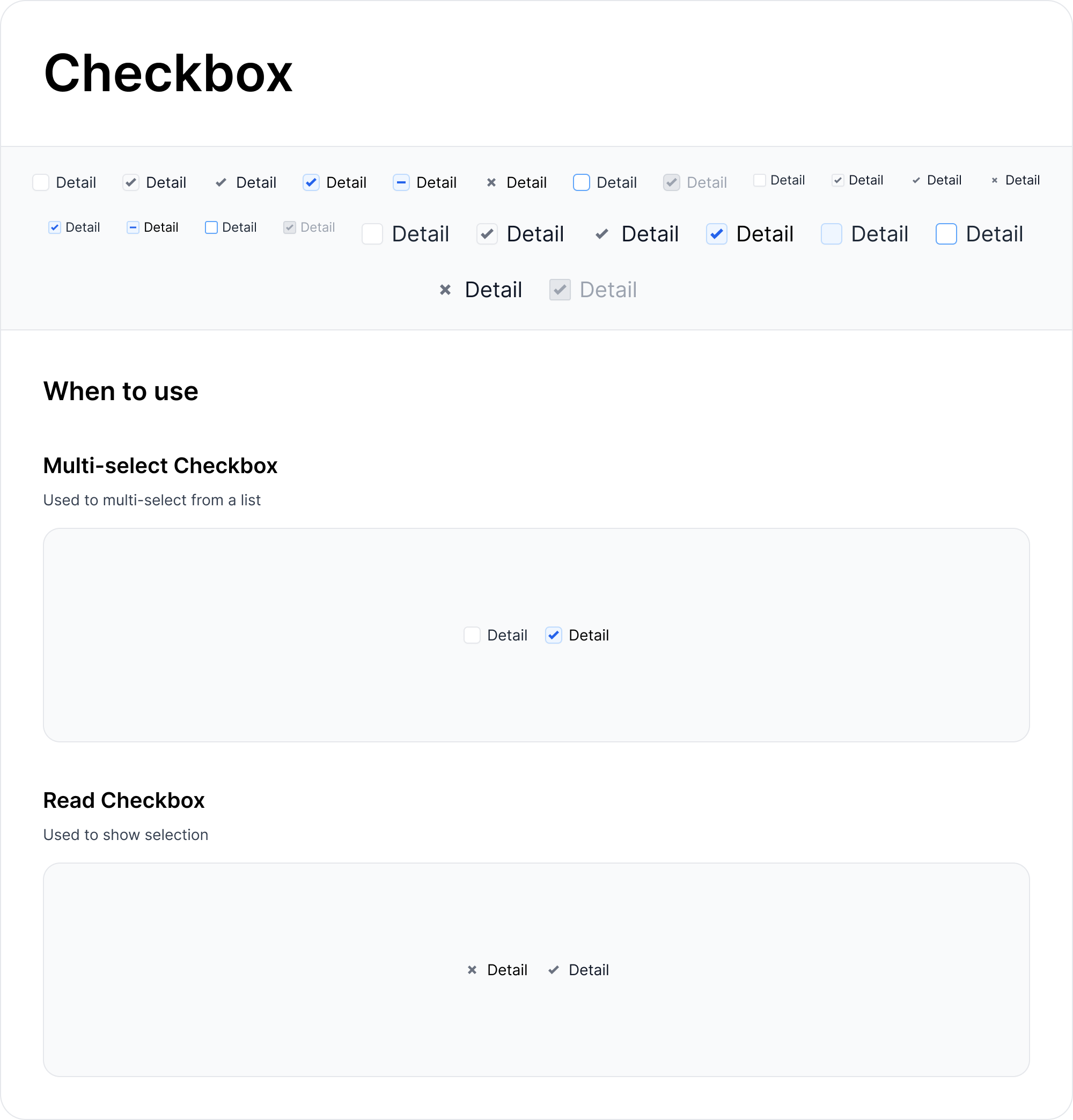Toggle the large blue checked Detail checkbox

(x=717, y=234)
